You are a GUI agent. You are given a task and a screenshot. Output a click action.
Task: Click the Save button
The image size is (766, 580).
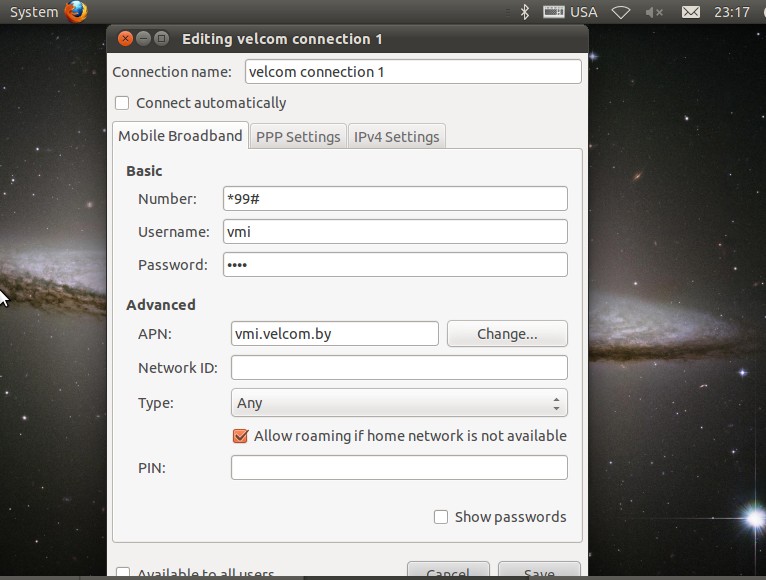pos(539,571)
